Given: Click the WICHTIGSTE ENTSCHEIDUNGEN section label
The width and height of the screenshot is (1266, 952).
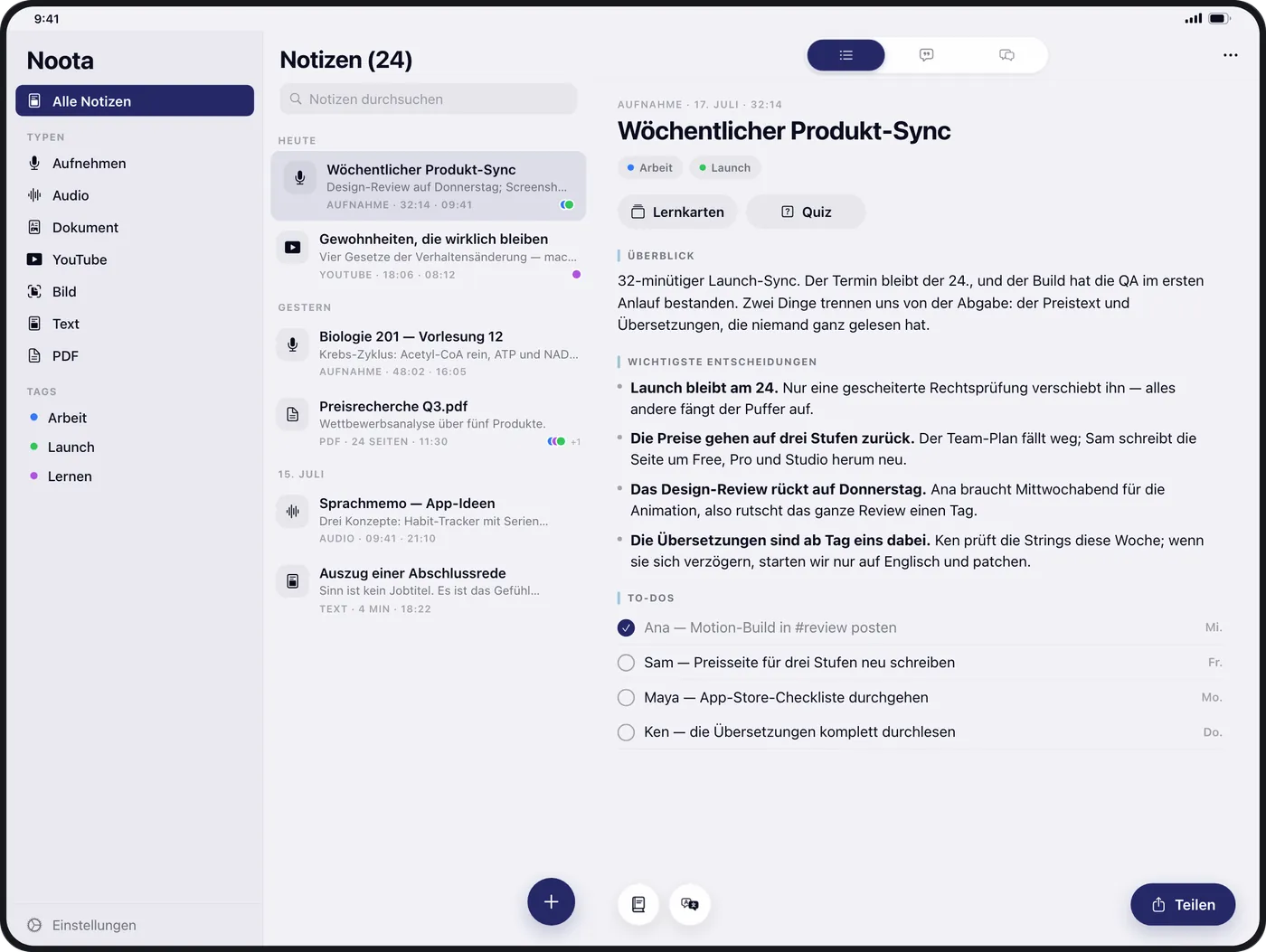Looking at the screenshot, I should pos(722,362).
